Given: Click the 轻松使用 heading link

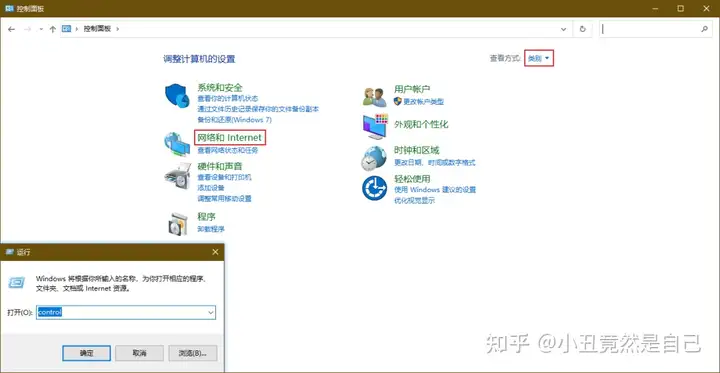Looking at the screenshot, I should pos(412,179).
